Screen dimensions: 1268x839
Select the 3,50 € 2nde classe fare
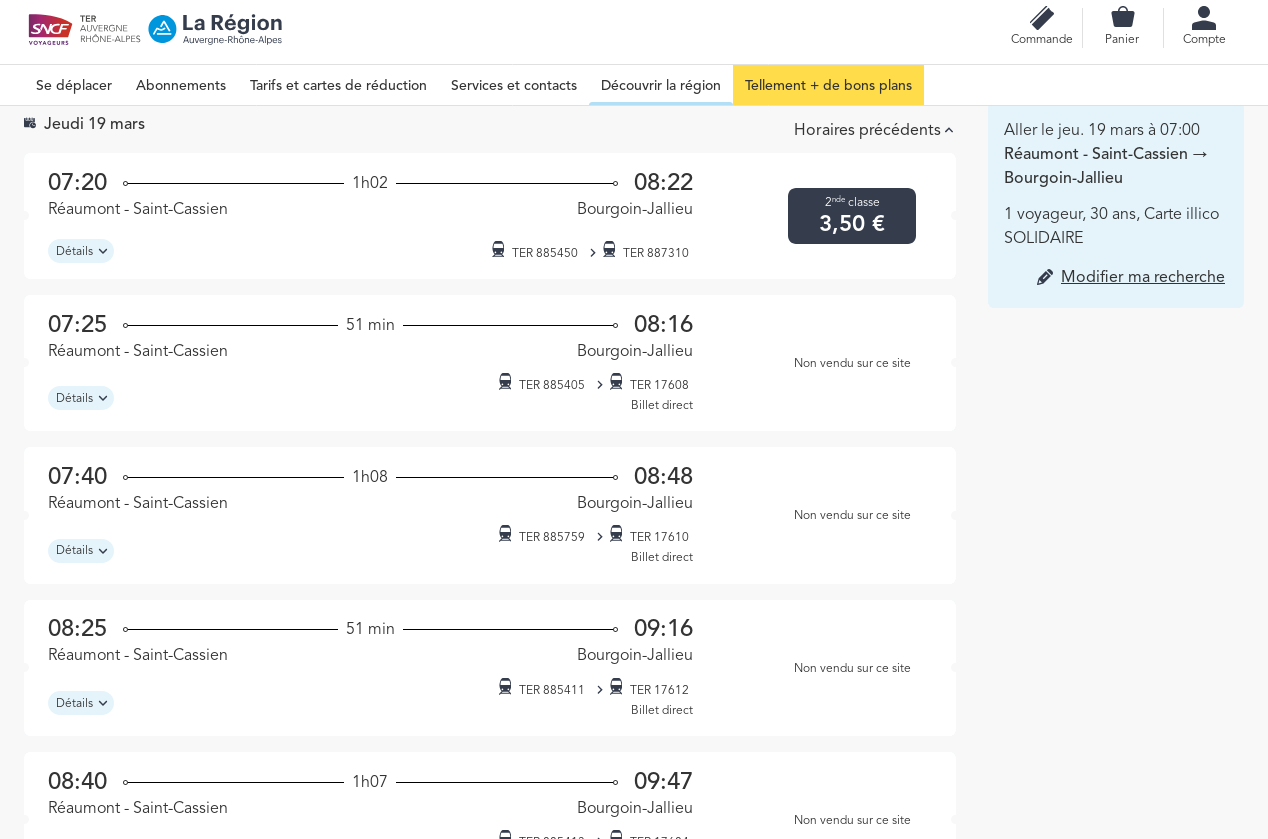click(851, 216)
